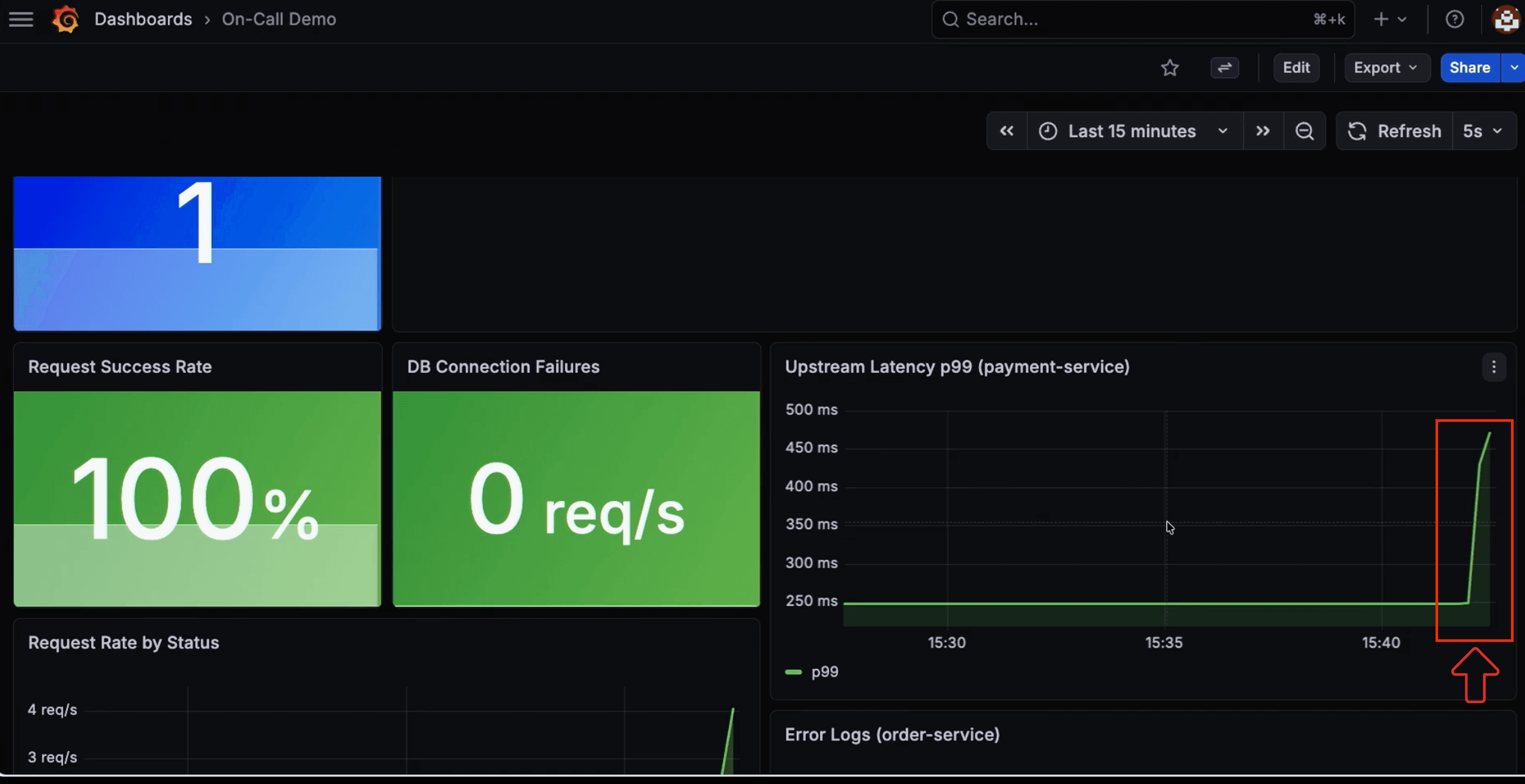Open the plus new-item dropdown
1525x784 pixels.
(1389, 20)
